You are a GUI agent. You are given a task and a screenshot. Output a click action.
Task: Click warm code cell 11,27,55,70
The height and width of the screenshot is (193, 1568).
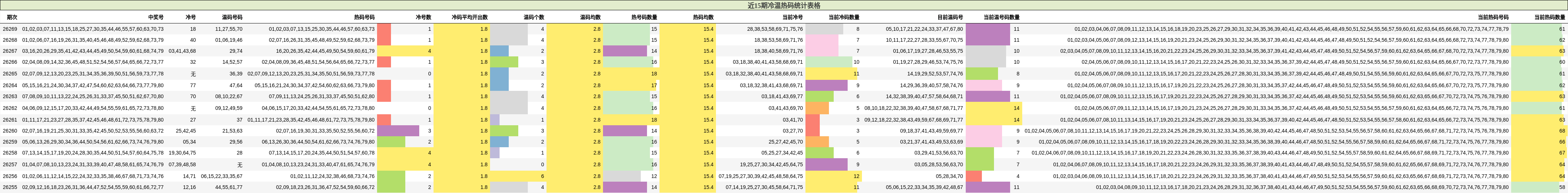click(x=229, y=29)
